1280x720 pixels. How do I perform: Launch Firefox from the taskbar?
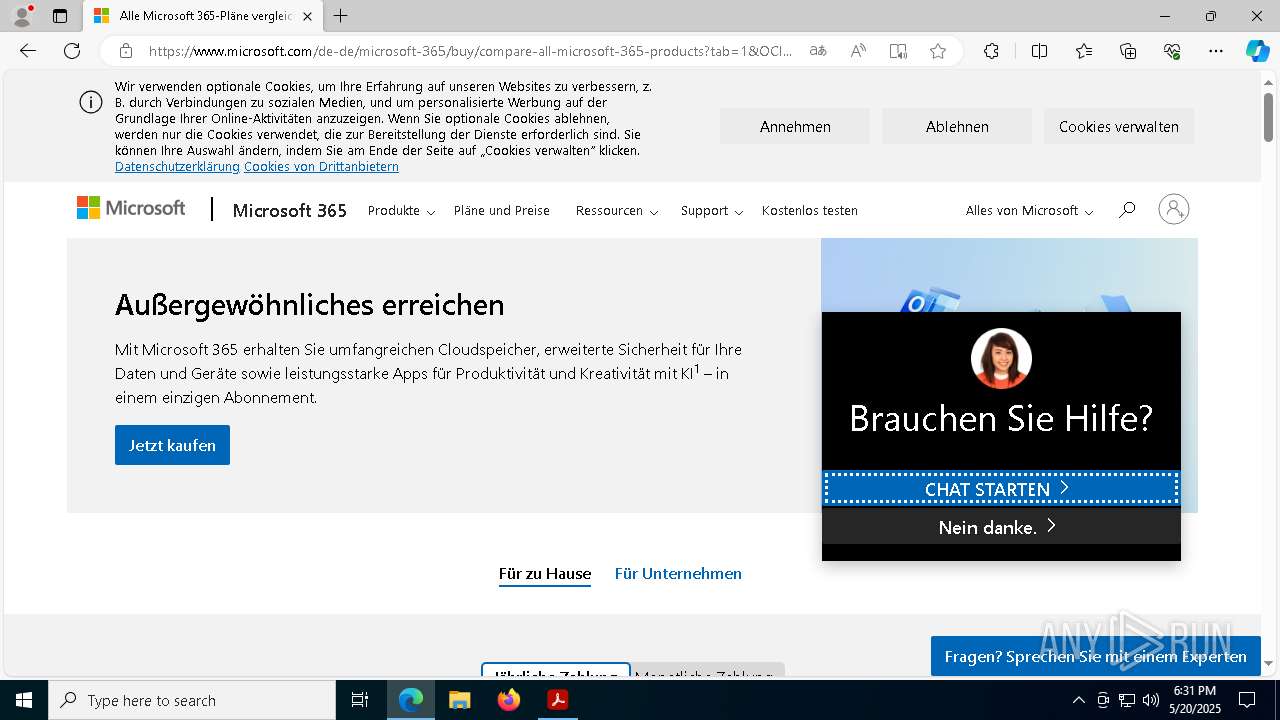click(509, 700)
